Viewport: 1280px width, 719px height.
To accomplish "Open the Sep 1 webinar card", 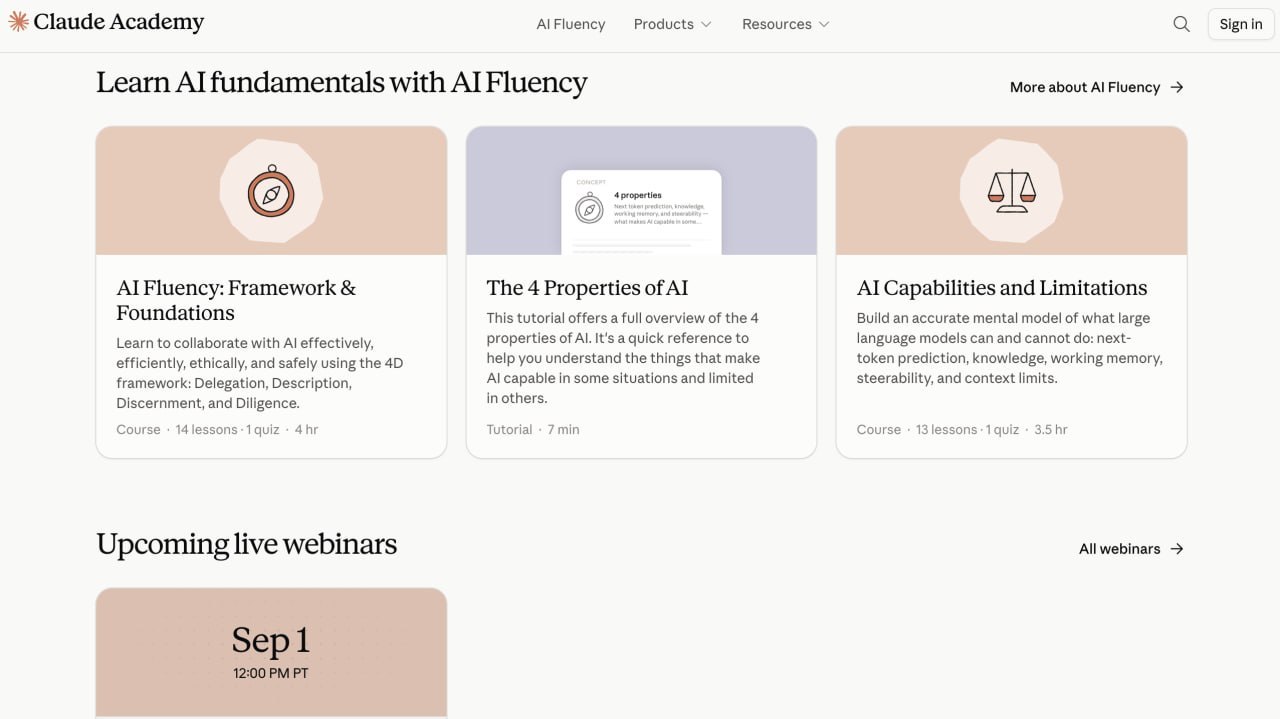I will [x=271, y=652].
